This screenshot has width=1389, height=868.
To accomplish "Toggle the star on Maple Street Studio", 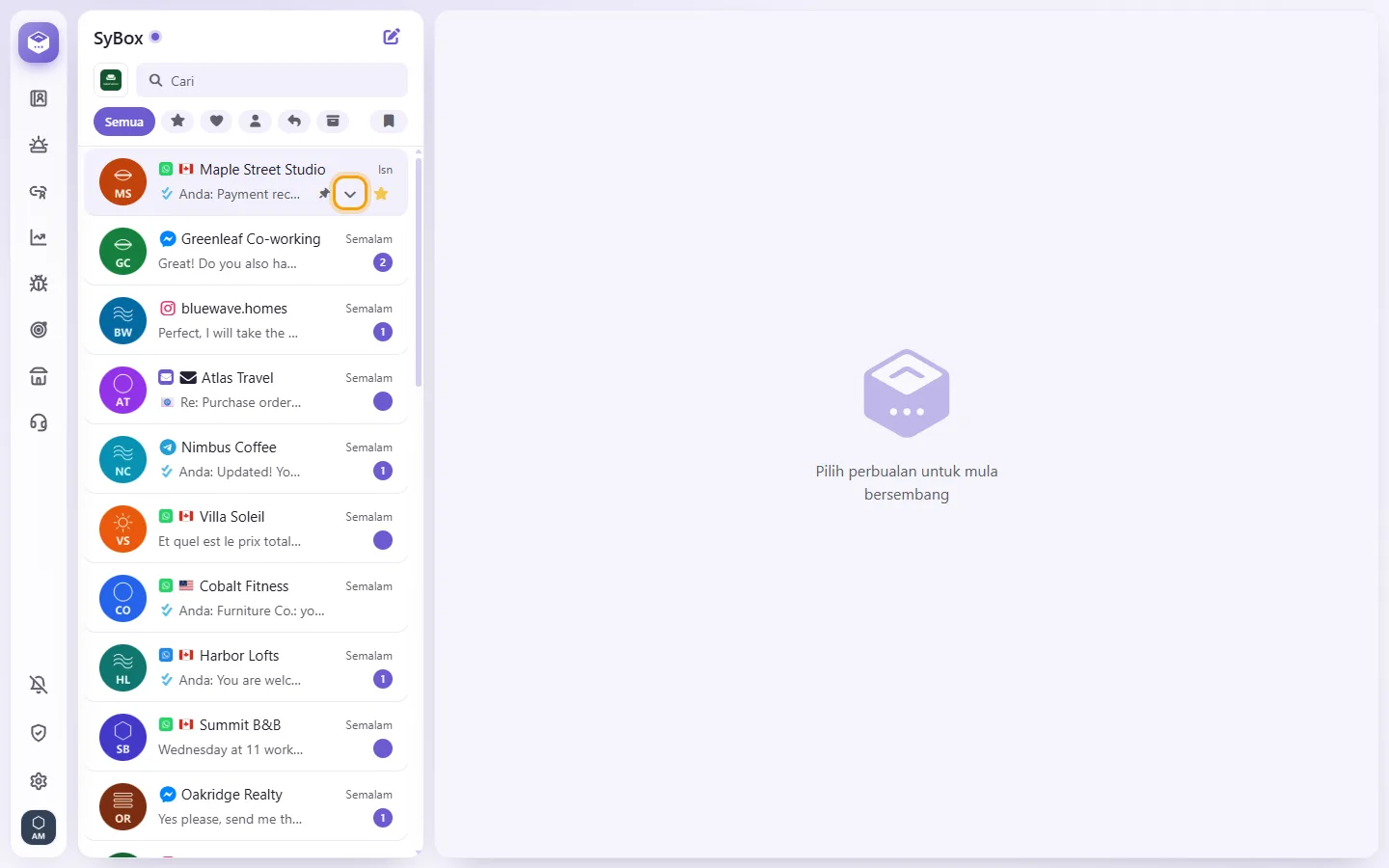I will tap(382, 194).
